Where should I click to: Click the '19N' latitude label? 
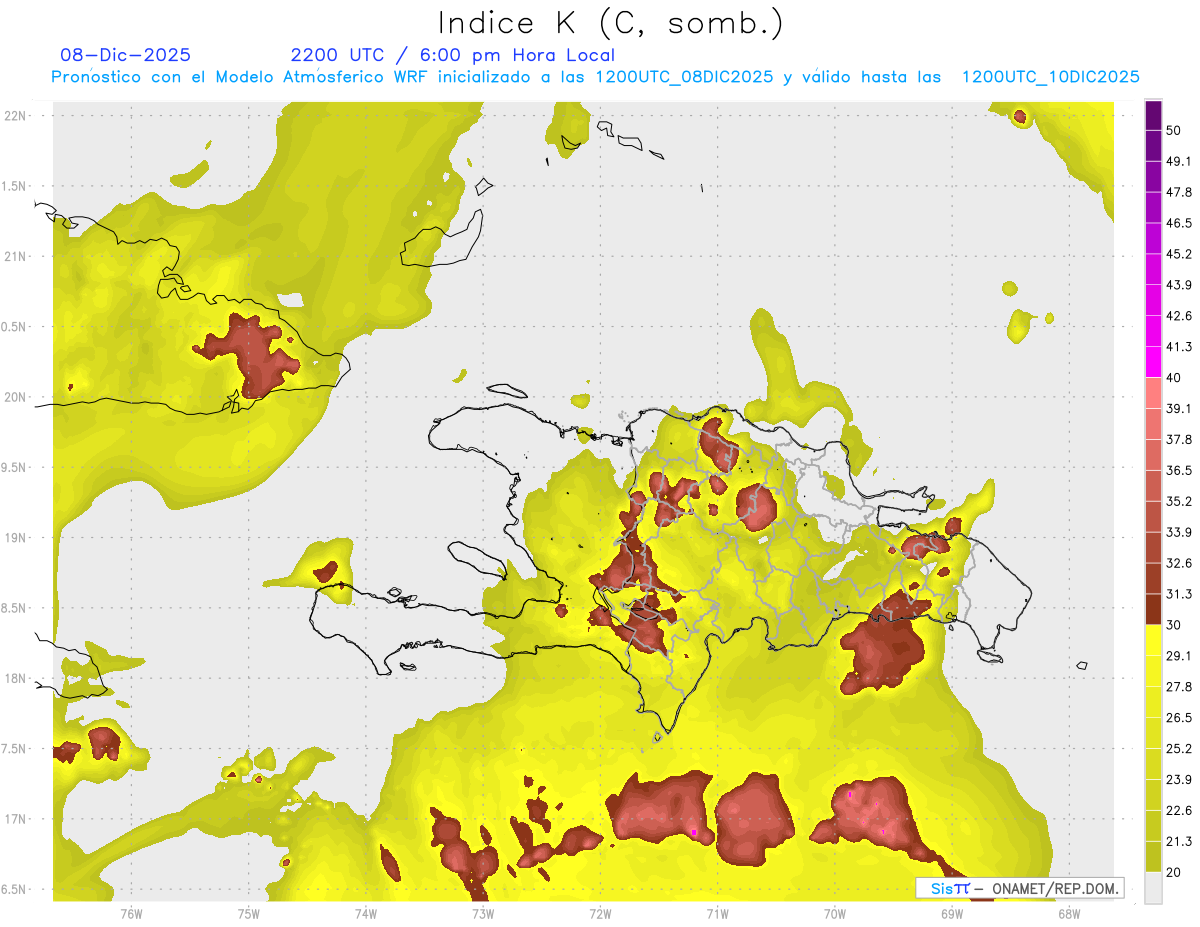(x=16, y=538)
